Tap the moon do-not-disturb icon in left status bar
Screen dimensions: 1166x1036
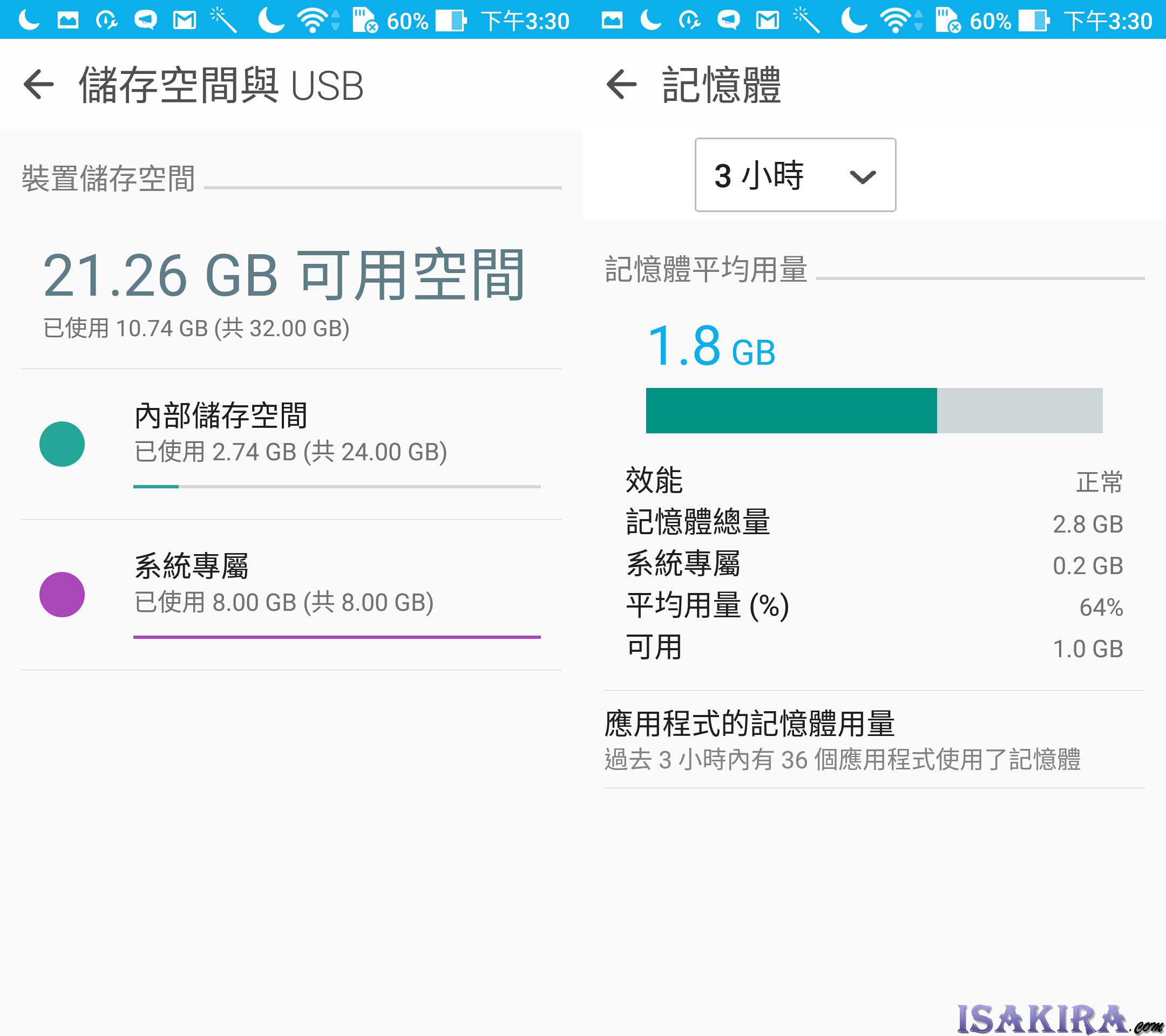271,21
